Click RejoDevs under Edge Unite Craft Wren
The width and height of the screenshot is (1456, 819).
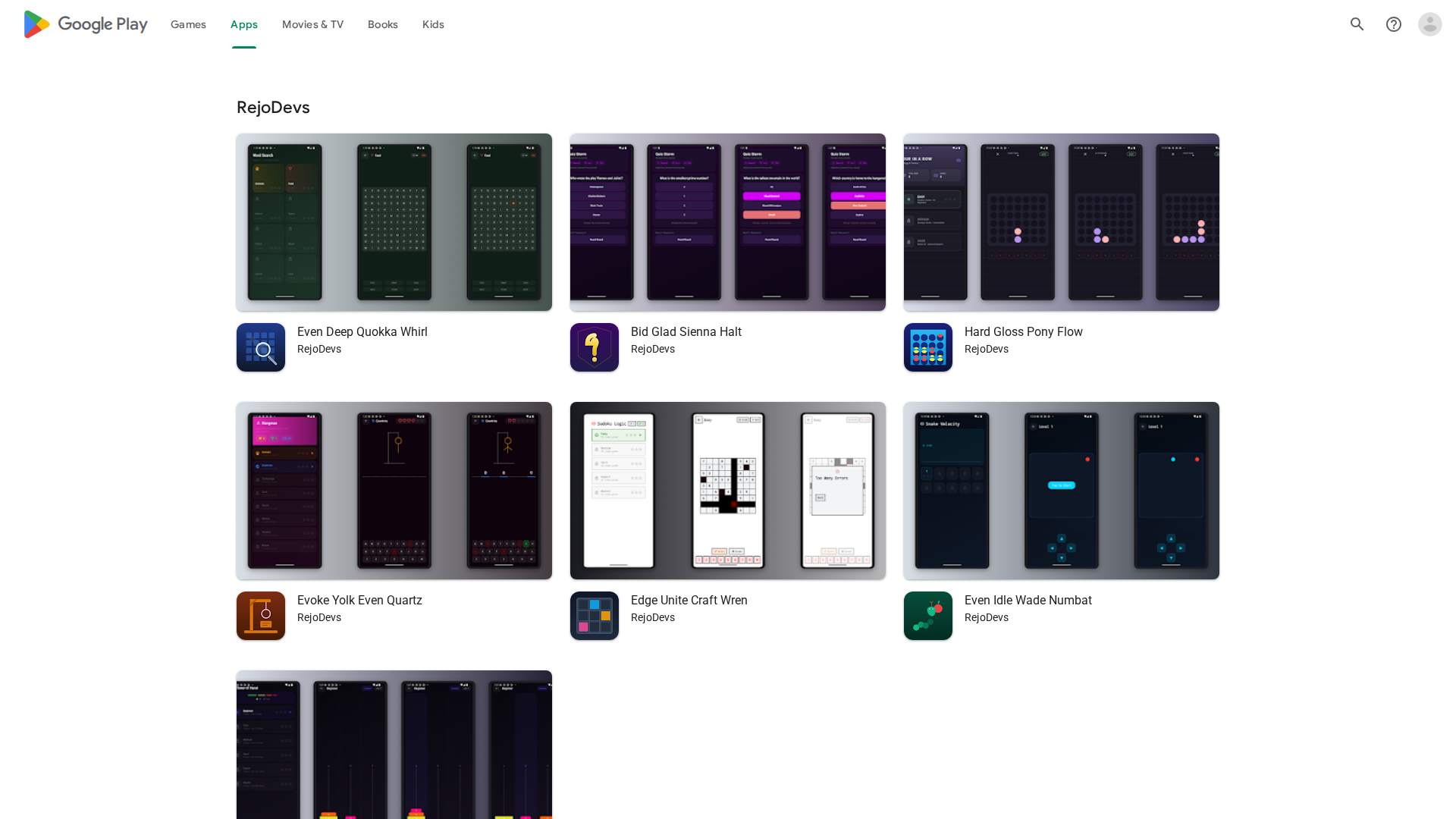click(x=653, y=618)
